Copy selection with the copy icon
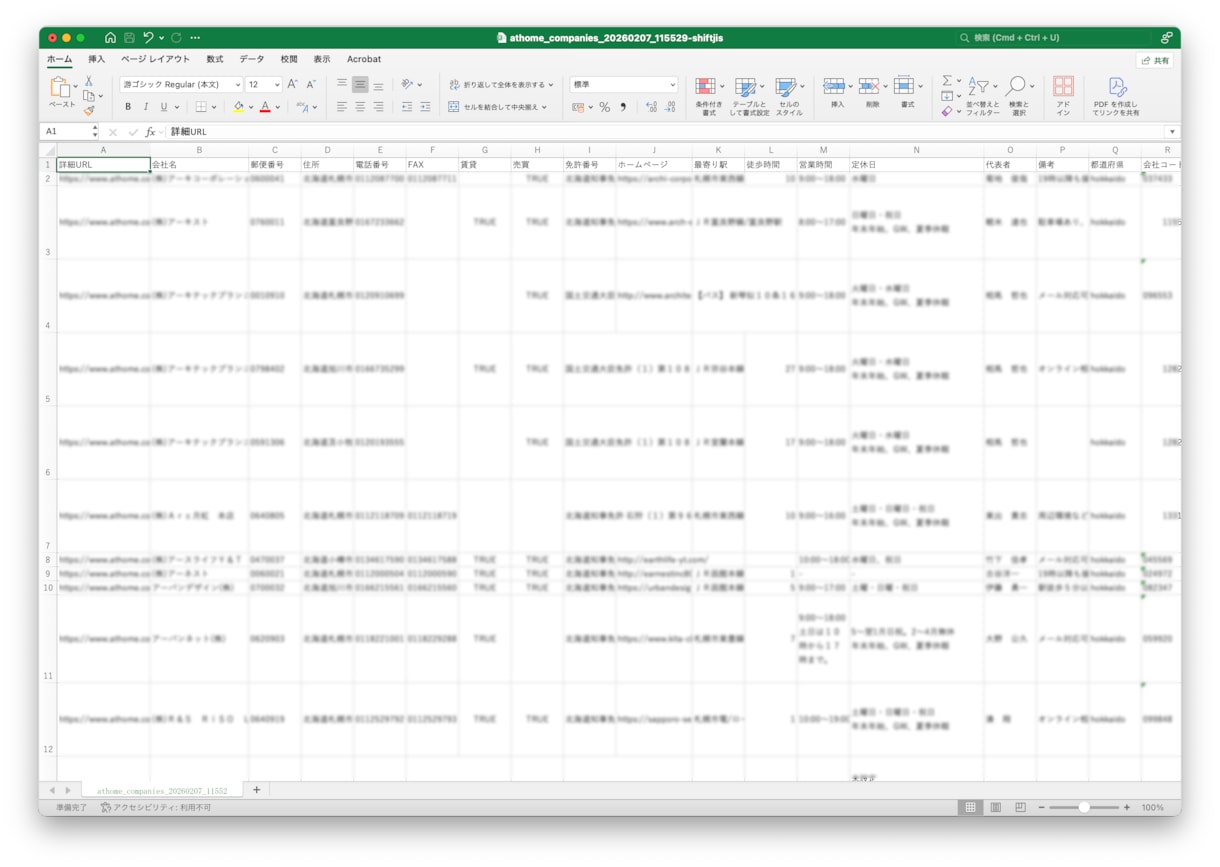1220x867 pixels. (89, 96)
